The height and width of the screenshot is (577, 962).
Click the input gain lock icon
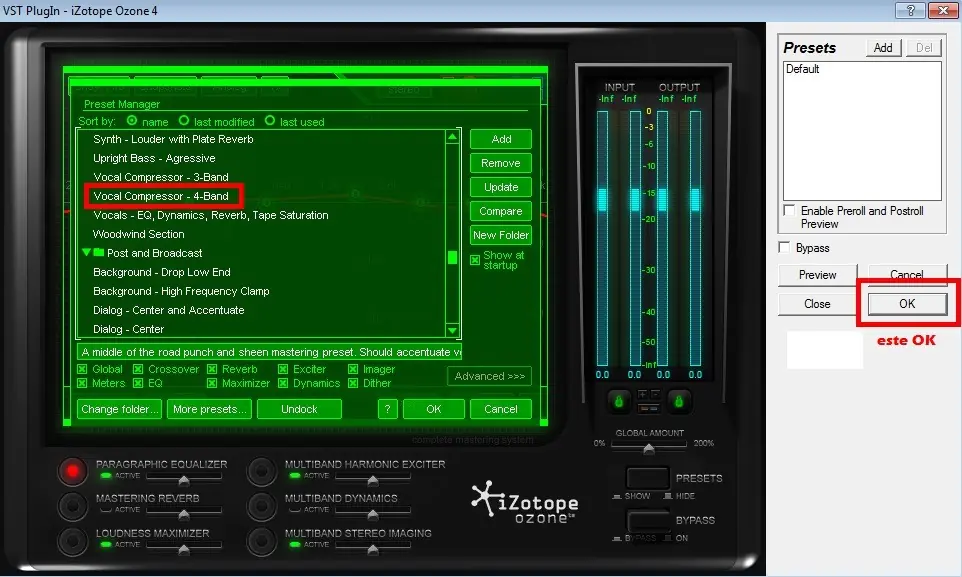point(618,401)
